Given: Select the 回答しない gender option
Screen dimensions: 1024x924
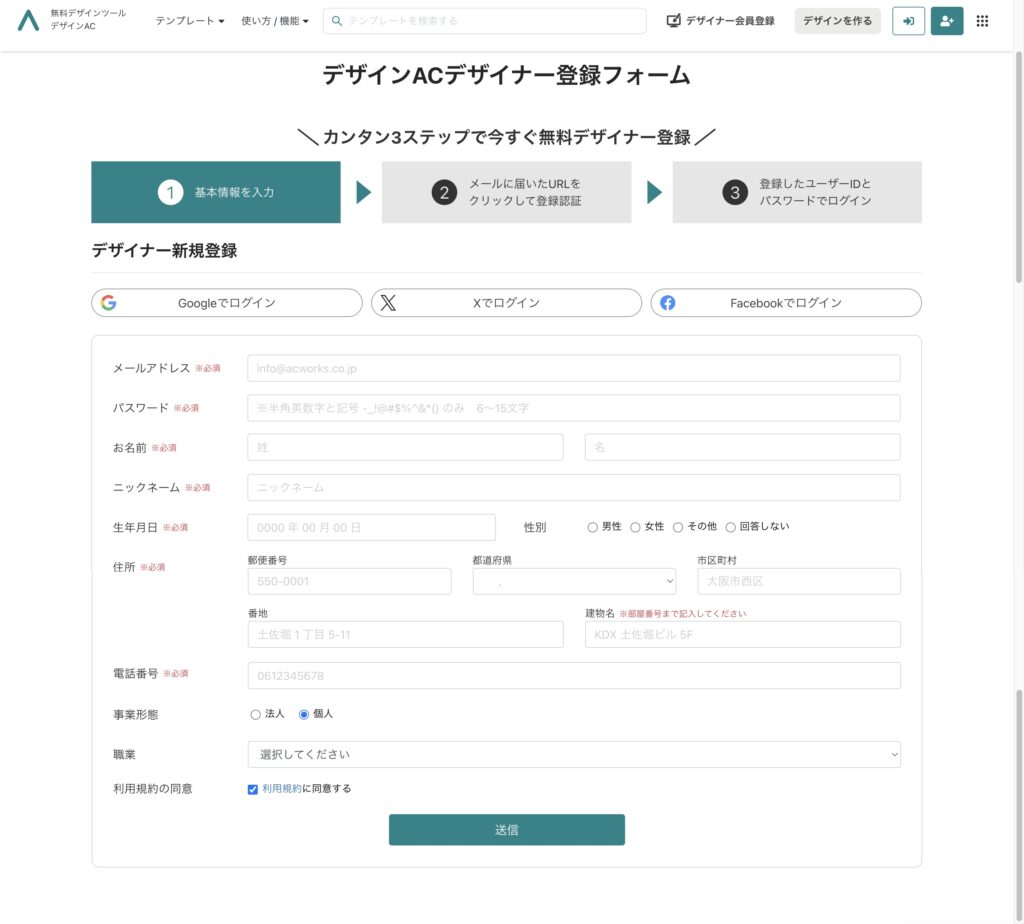Looking at the screenshot, I should tap(731, 527).
